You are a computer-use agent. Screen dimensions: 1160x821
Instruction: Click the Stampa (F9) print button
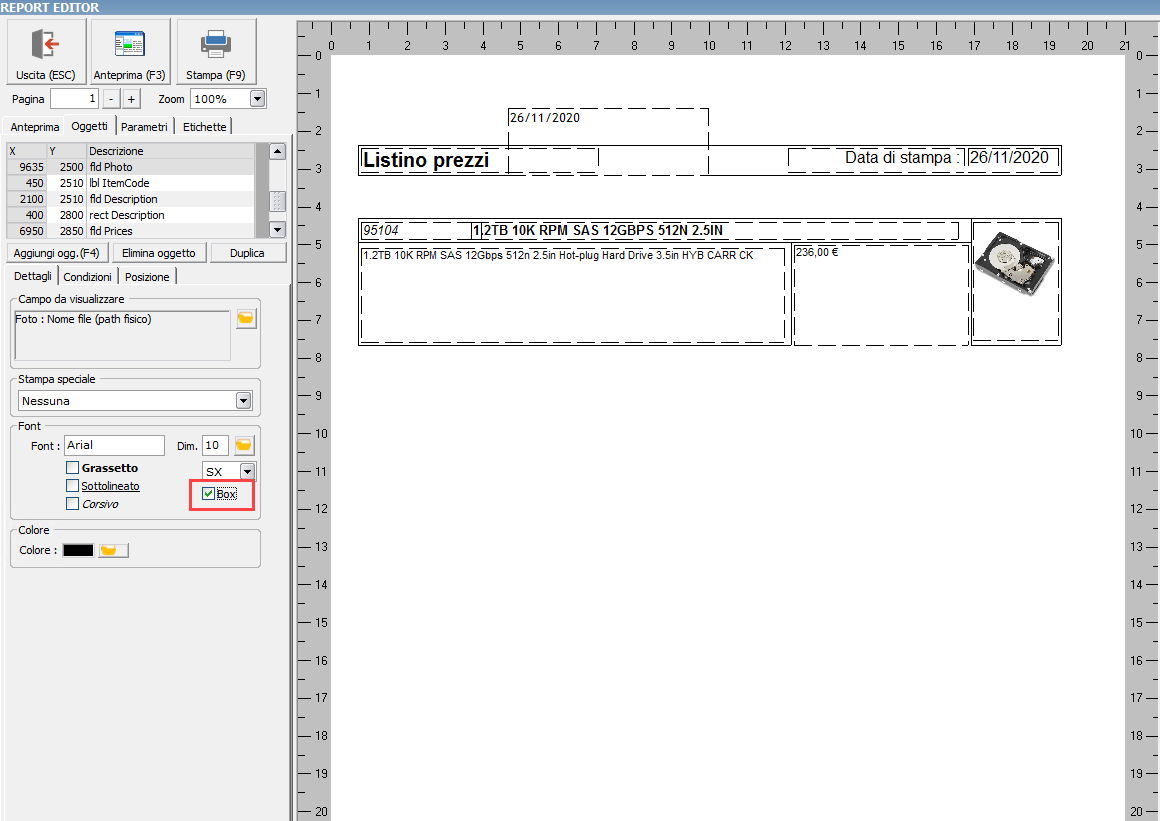click(215, 52)
